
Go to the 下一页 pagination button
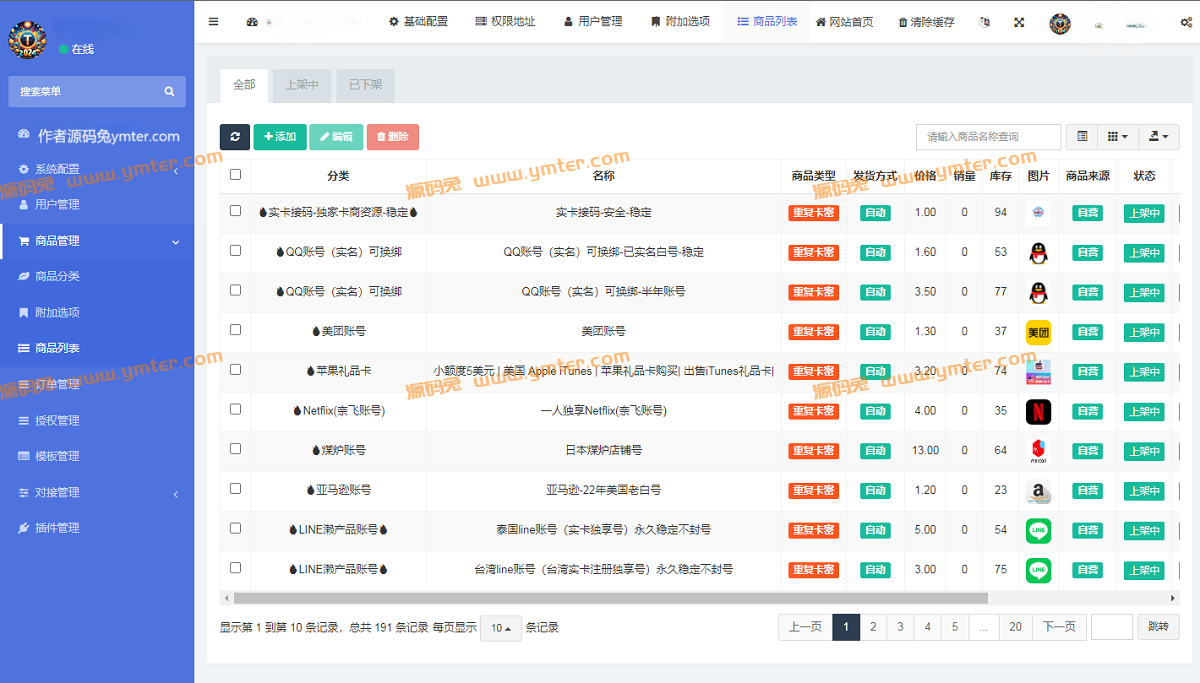pos(1059,627)
